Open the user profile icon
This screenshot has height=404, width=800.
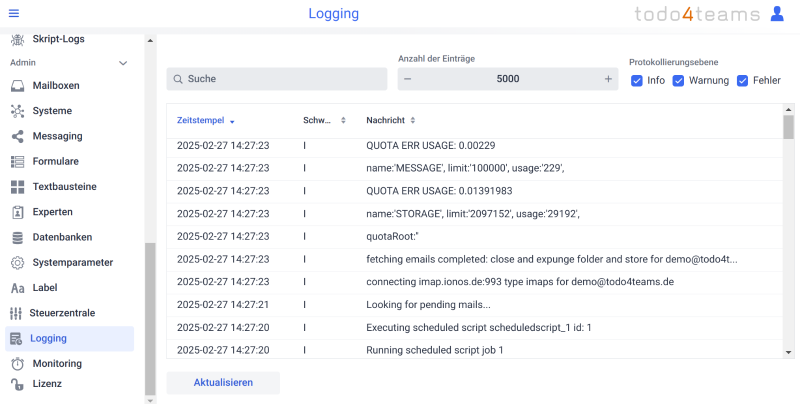click(777, 13)
